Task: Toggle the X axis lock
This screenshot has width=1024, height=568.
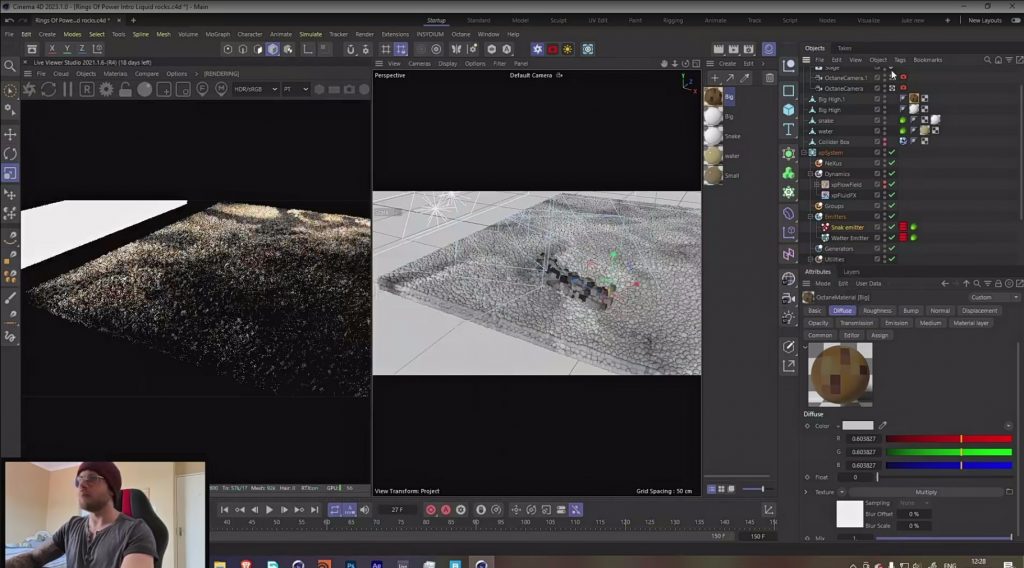Action: [x=52, y=49]
